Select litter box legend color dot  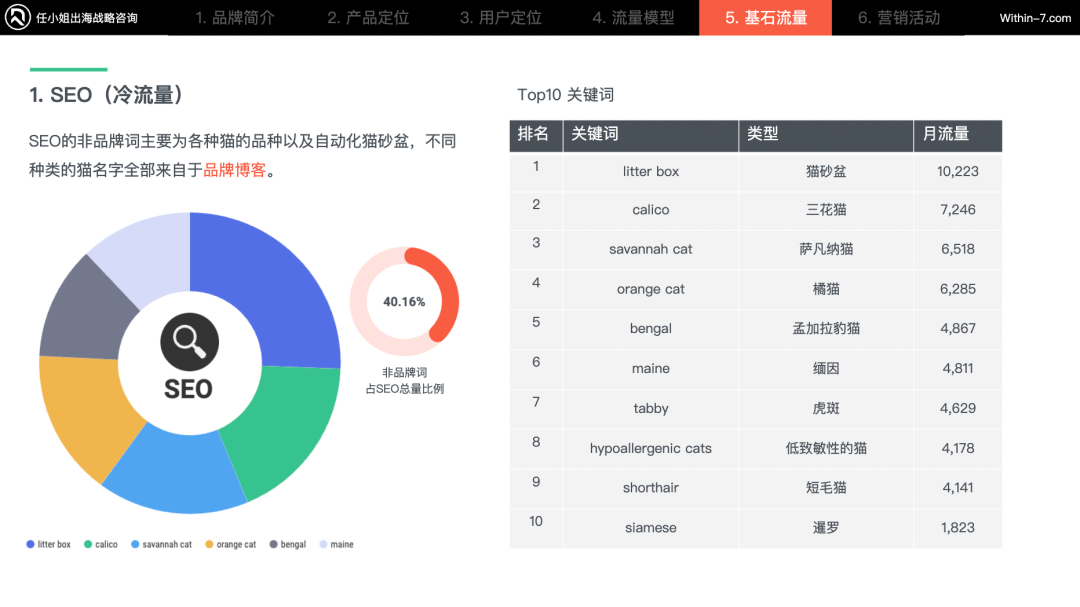(x=30, y=544)
